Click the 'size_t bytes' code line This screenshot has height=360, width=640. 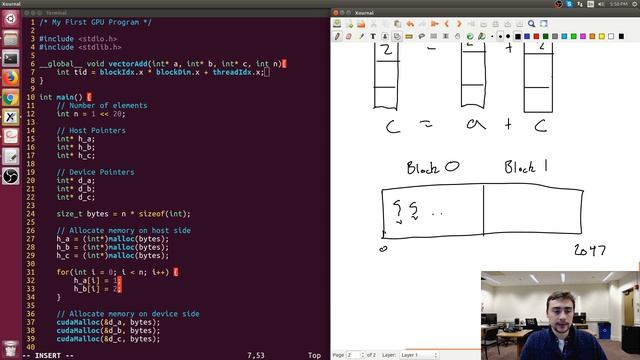123,214
